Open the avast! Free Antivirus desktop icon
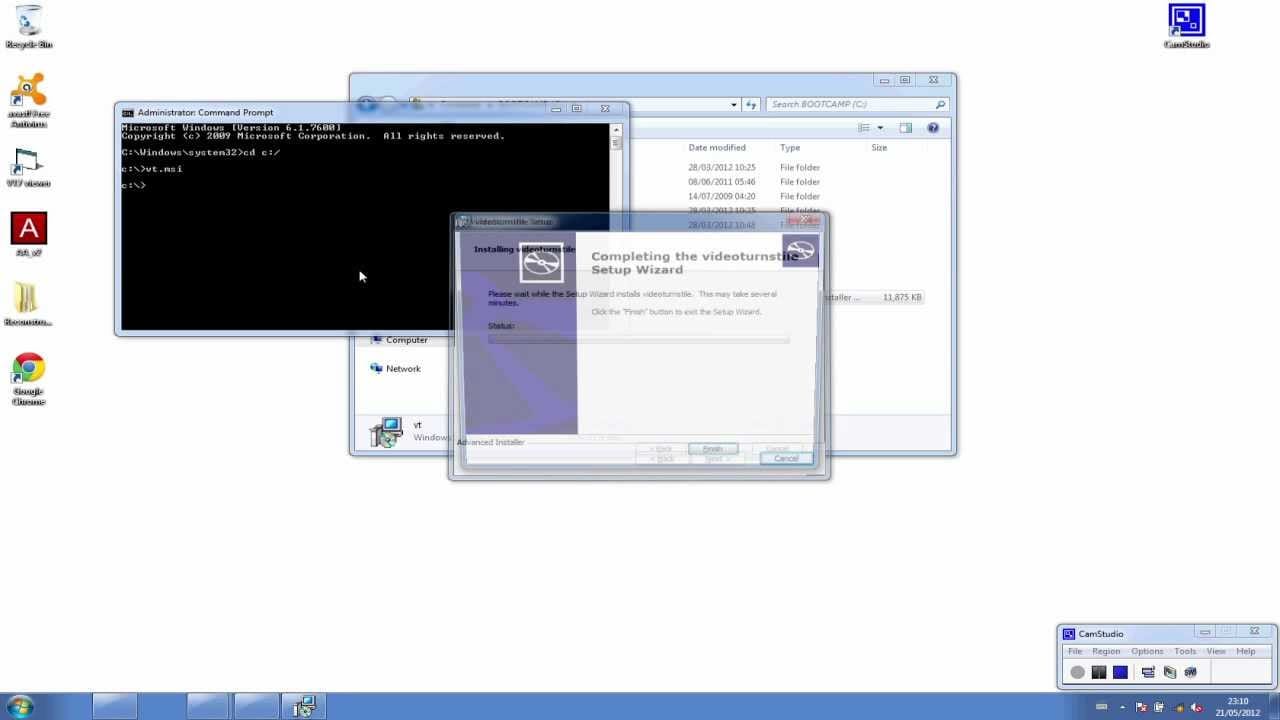The image size is (1280, 720). click(29, 100)
